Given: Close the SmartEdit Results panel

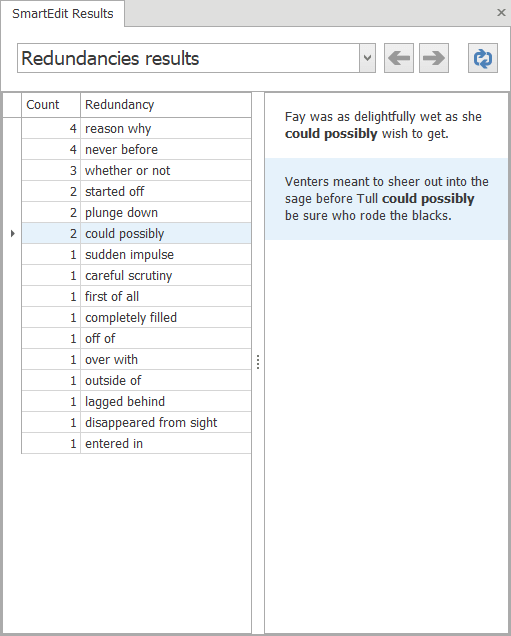Looking at the screenshot, I should click(501, 13).
